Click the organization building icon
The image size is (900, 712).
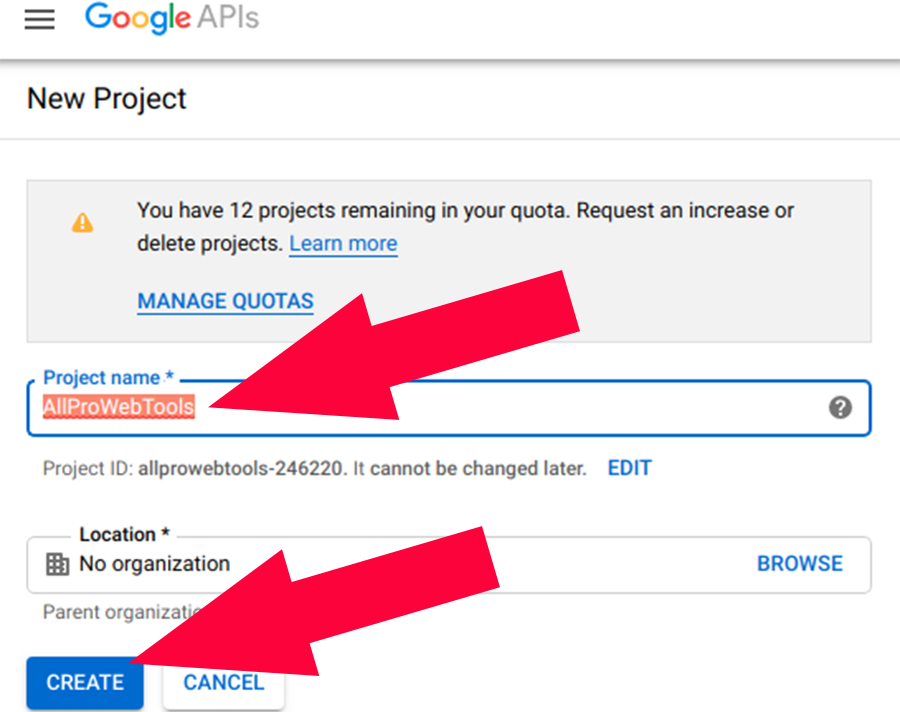pyautogui.click(x=57, y=564)
